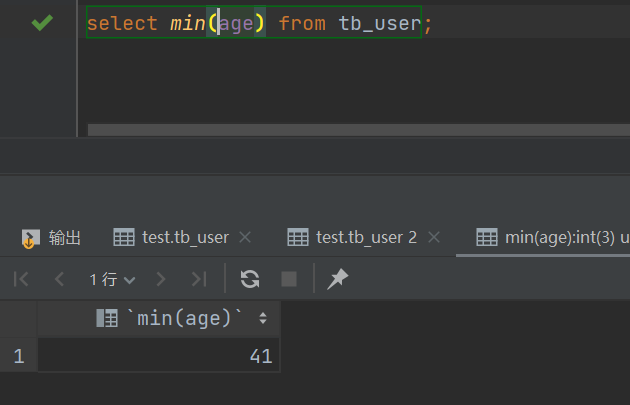Jump to first page of results

tap(22, 279)
